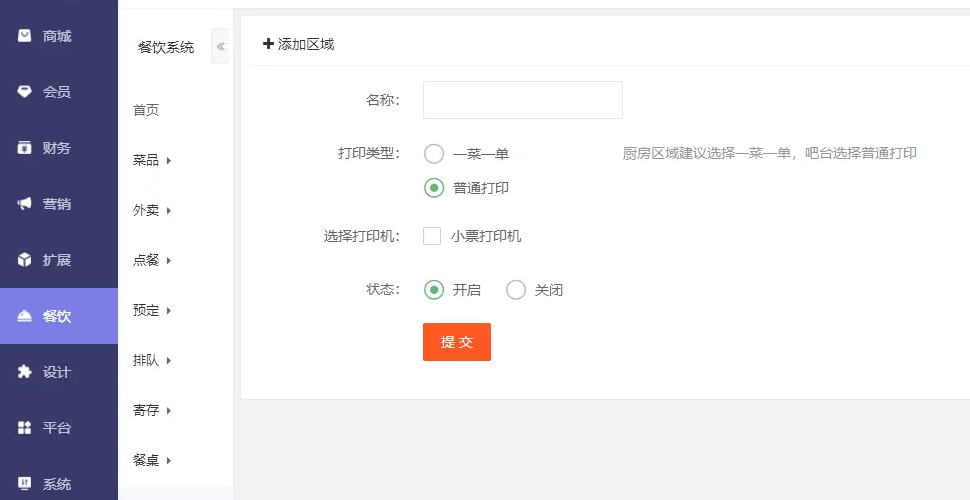Click the 设计 puzzle piece icon

[24, 372]
